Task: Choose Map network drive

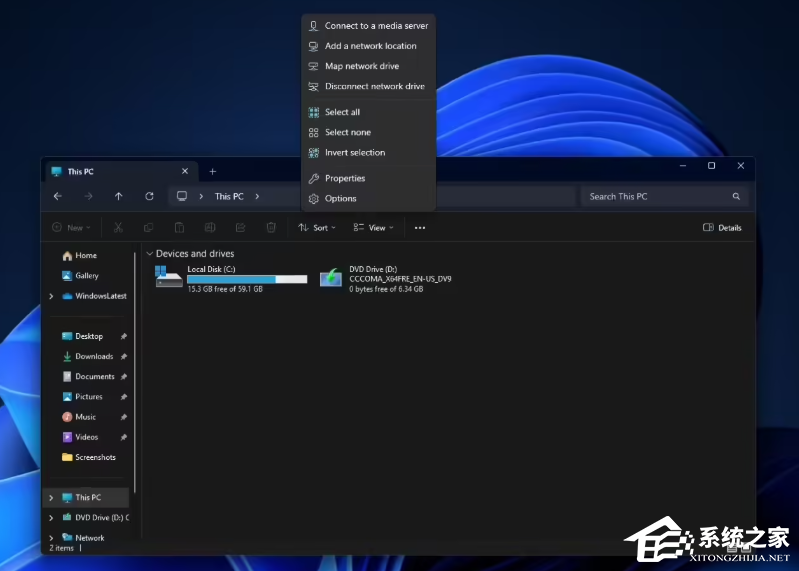Action: point(369,66)
